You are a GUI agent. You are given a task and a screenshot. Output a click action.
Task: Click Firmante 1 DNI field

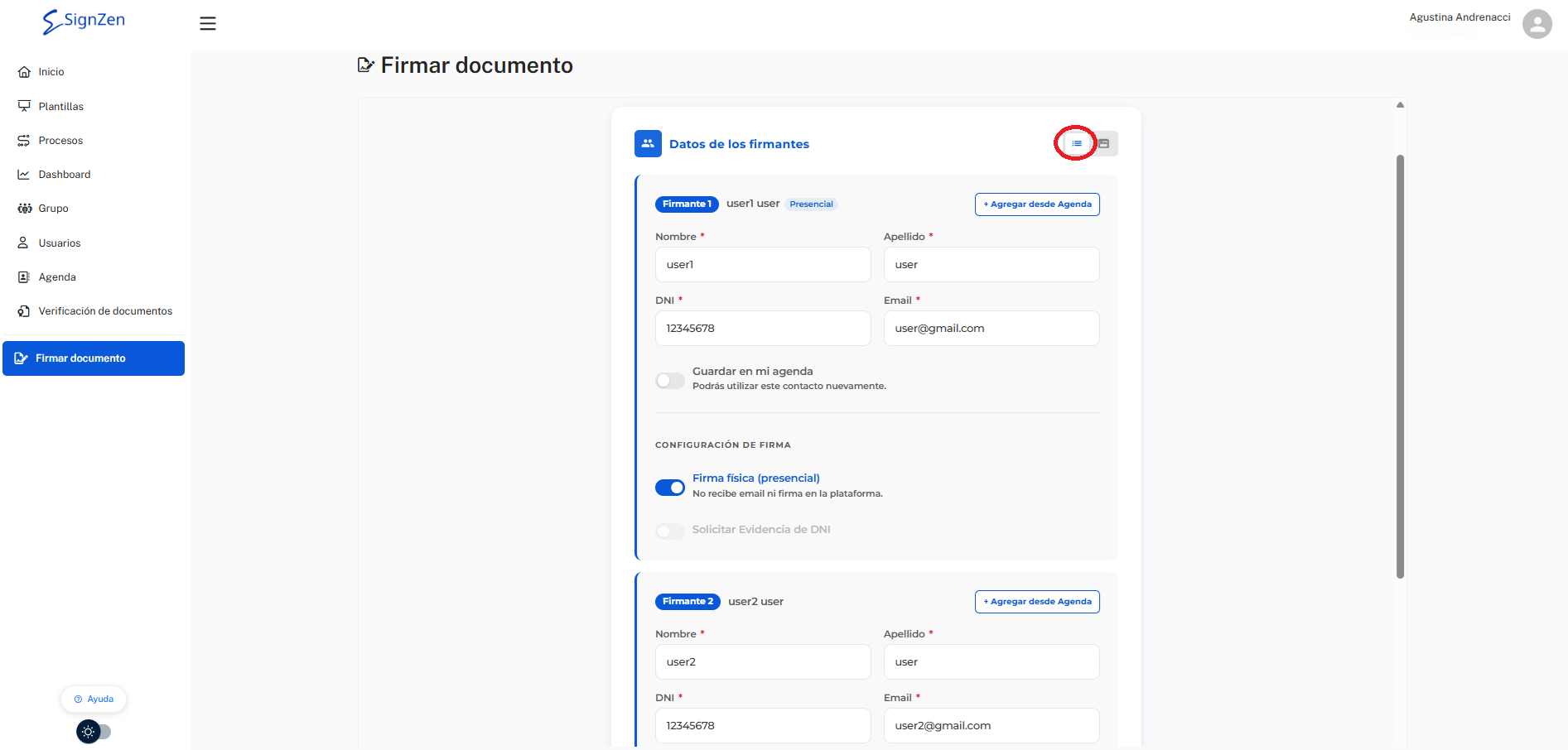pos(763,329)
